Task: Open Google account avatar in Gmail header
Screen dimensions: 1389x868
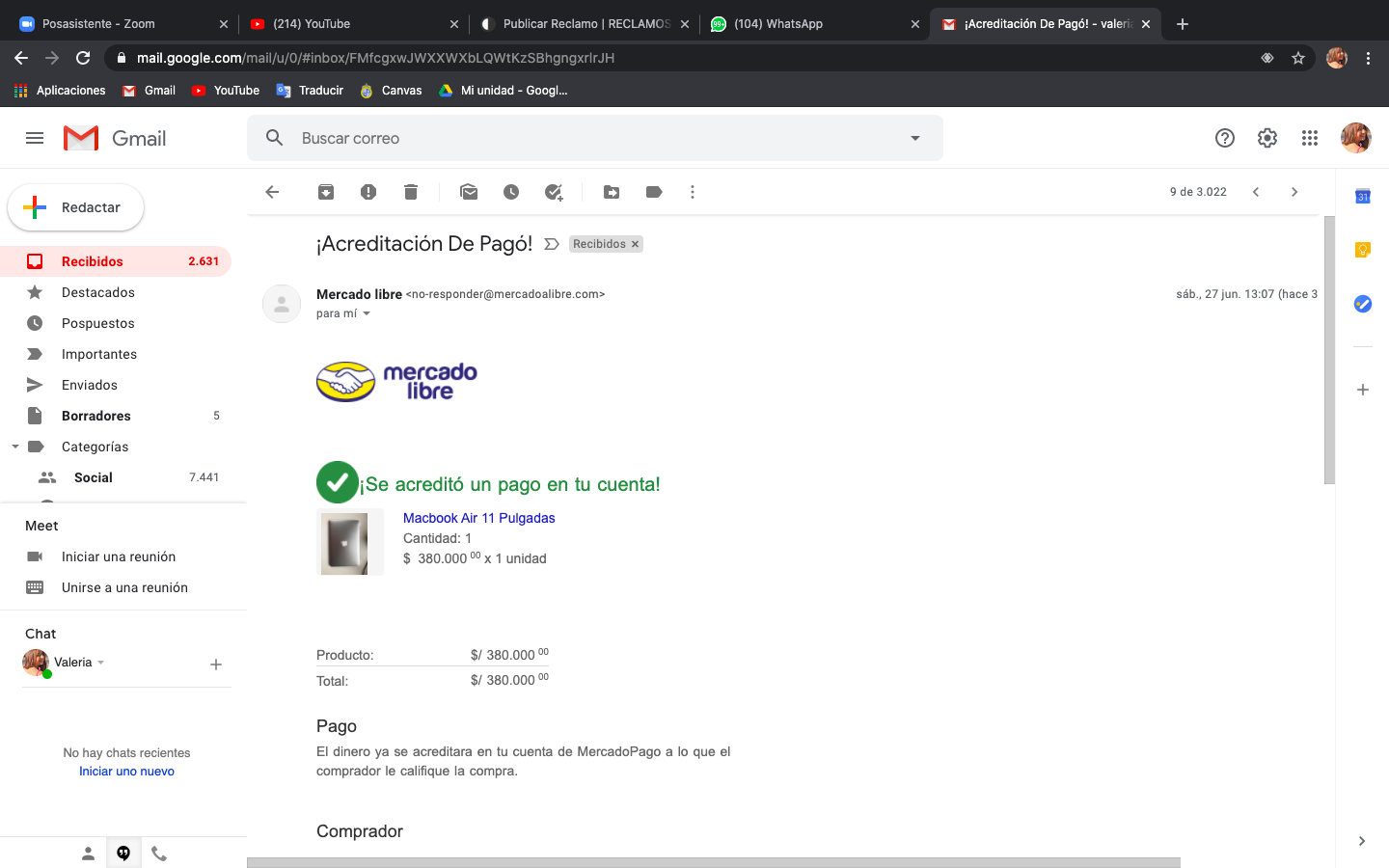Action: tap(1356, 138)
